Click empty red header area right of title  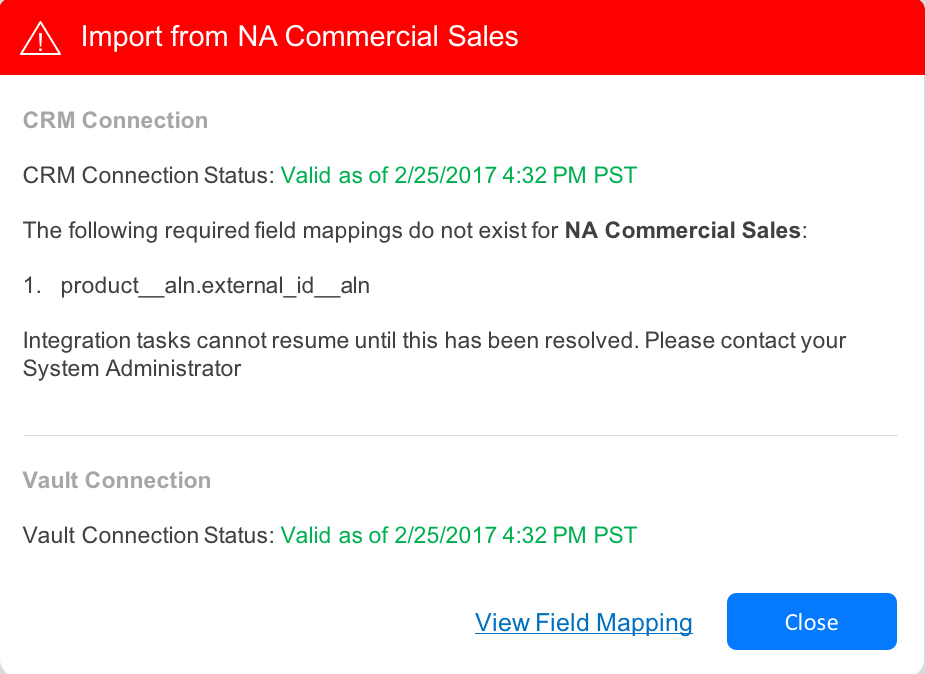(x=720, y=38)
